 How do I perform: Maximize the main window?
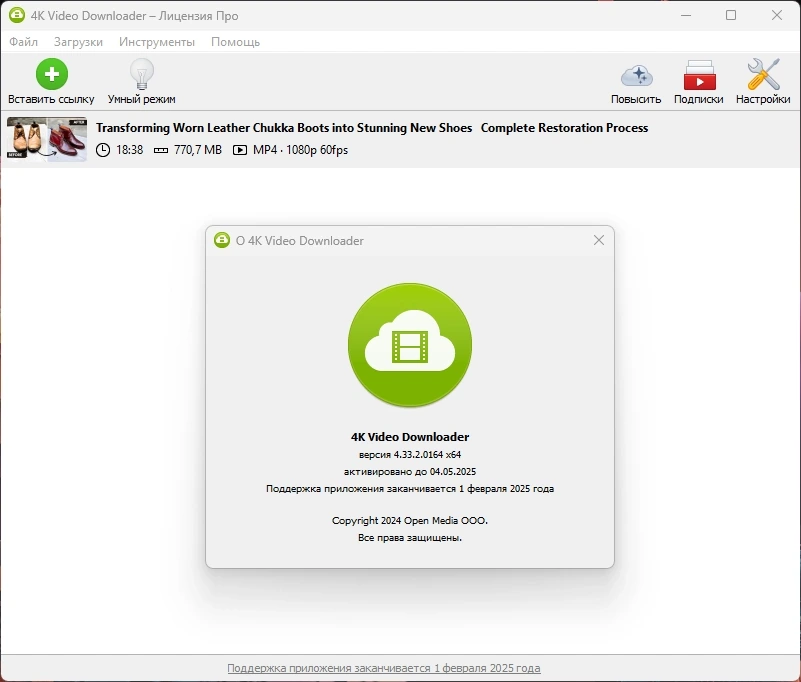731,15
